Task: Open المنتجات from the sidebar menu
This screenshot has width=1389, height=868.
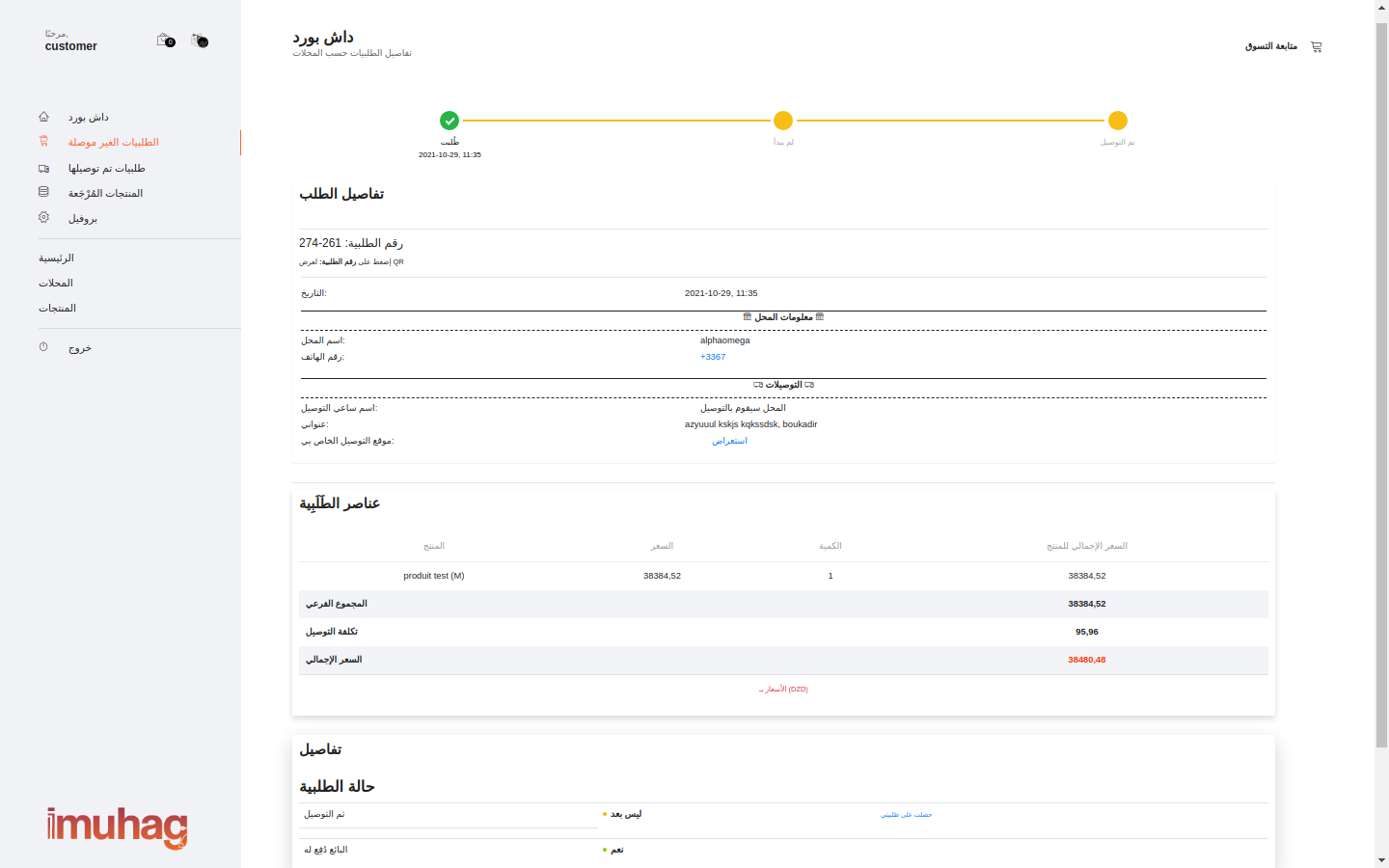Action: click(57, 309)
